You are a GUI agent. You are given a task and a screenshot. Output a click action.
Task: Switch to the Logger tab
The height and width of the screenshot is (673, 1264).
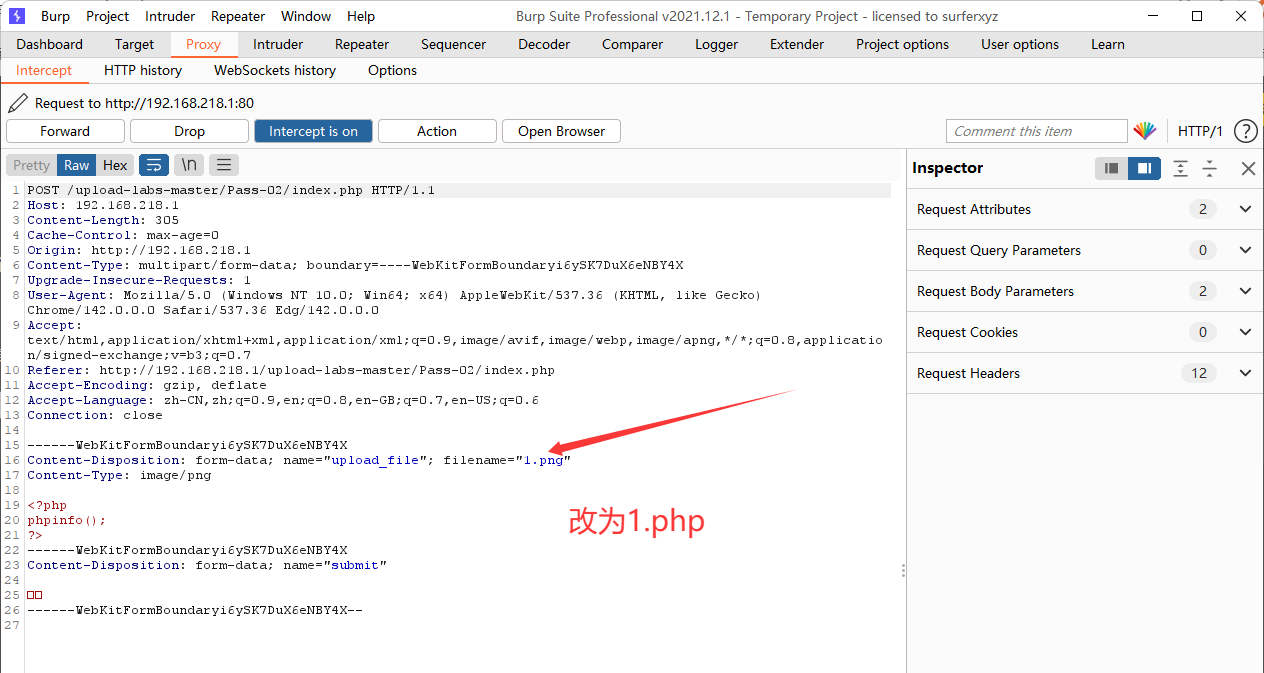[x=717, y=44]
